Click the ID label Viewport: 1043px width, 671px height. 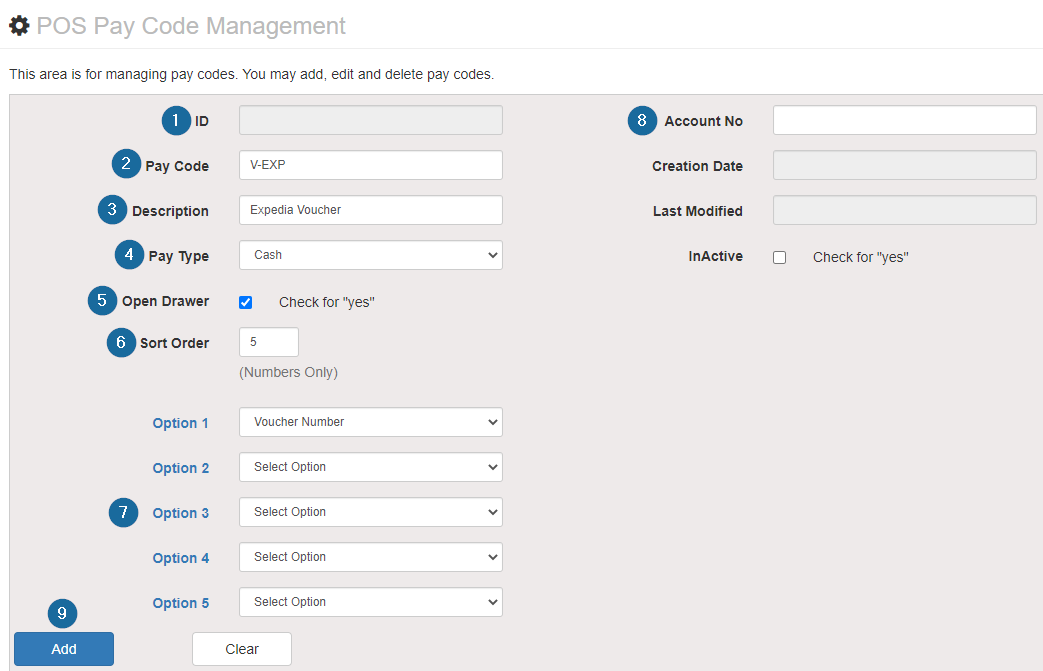pyautogui.click(x=202, y=121)
